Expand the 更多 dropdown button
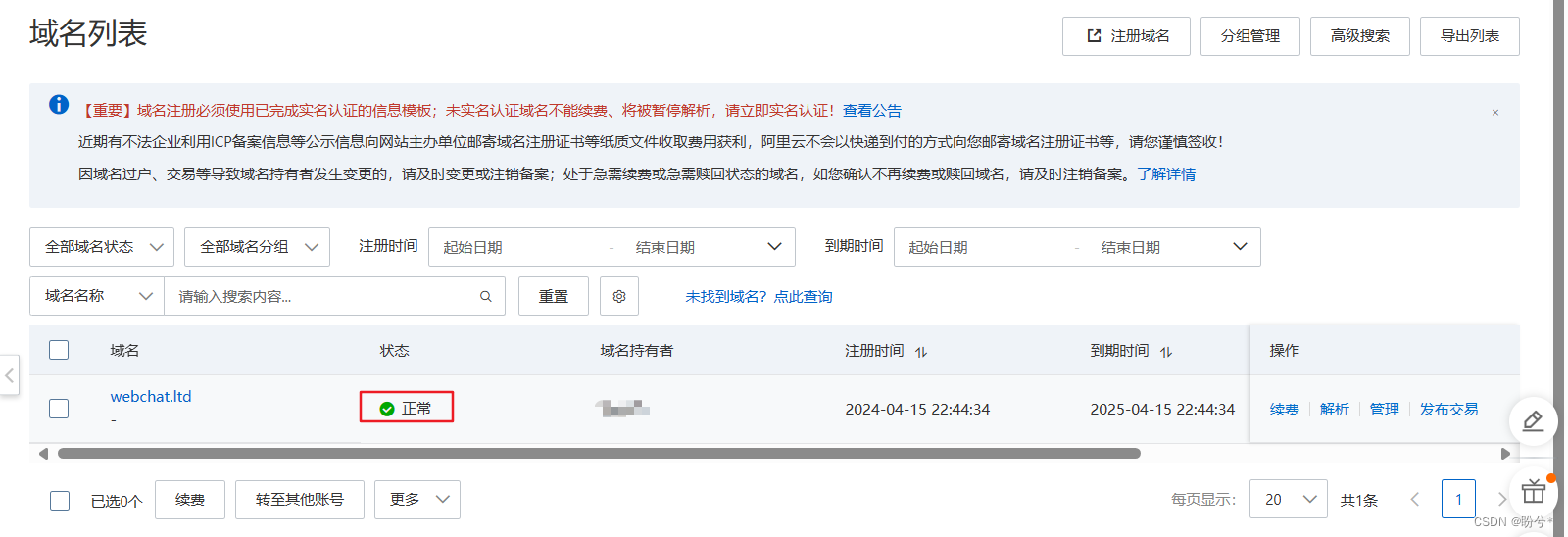Screen dimensions: 1568x537 point(417,500)
